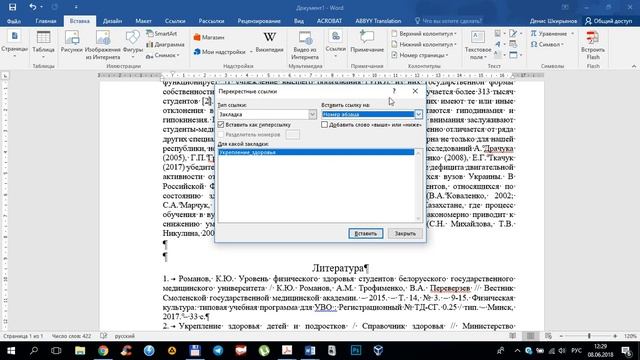Open Telegram from the taskbar

click(218, 350)
